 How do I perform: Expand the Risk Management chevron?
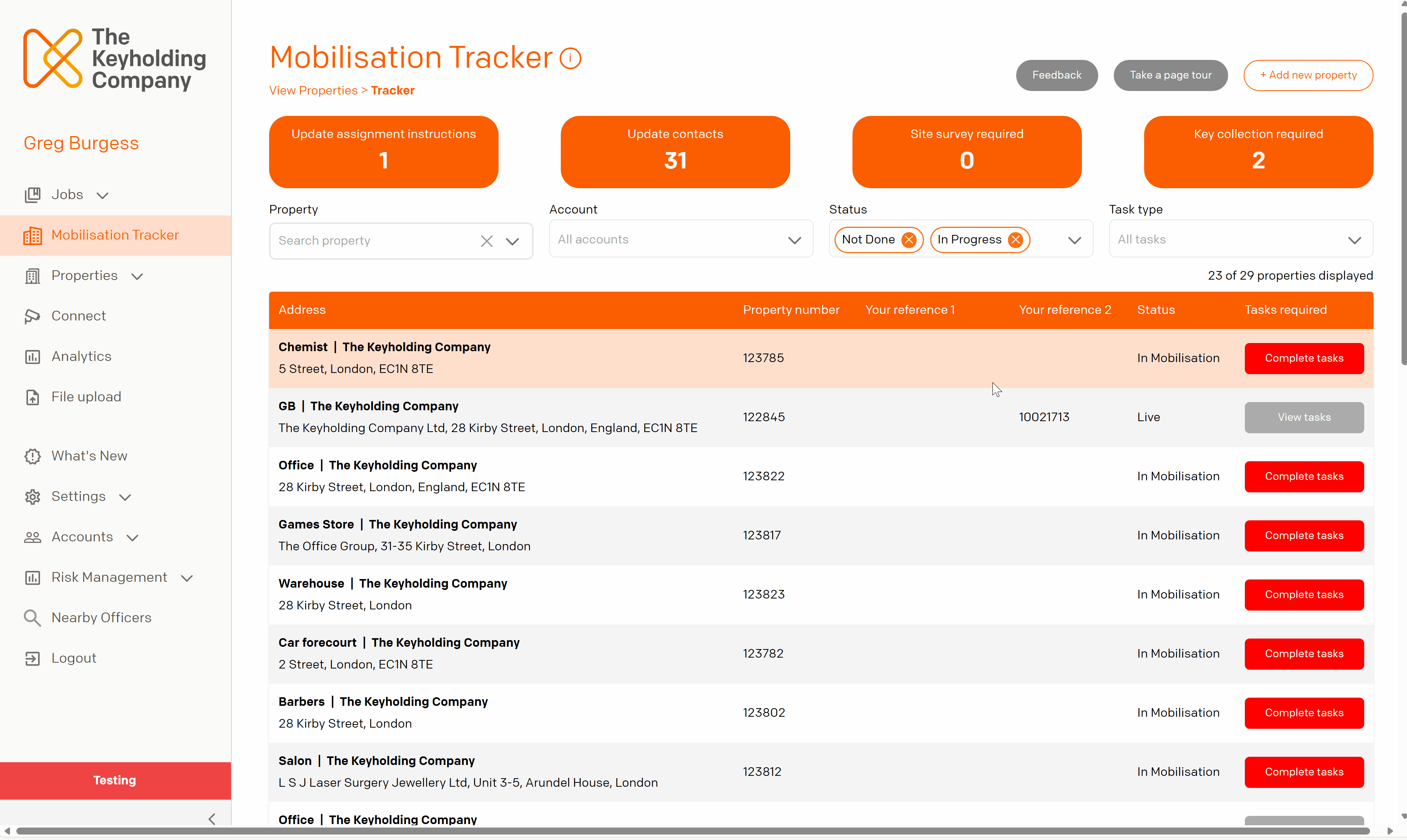(187, 579)
